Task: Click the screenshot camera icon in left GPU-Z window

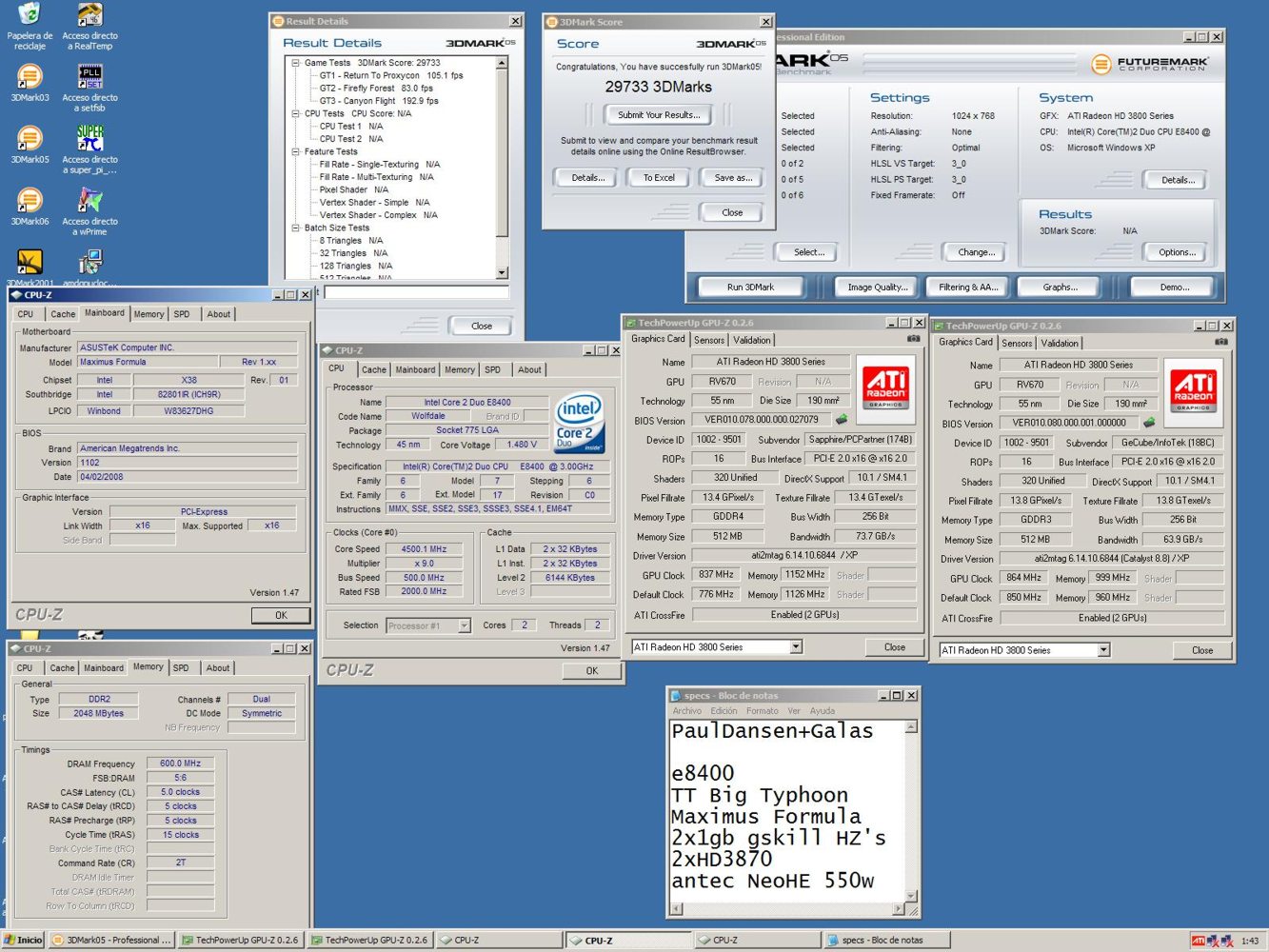Action: (913, 339)
